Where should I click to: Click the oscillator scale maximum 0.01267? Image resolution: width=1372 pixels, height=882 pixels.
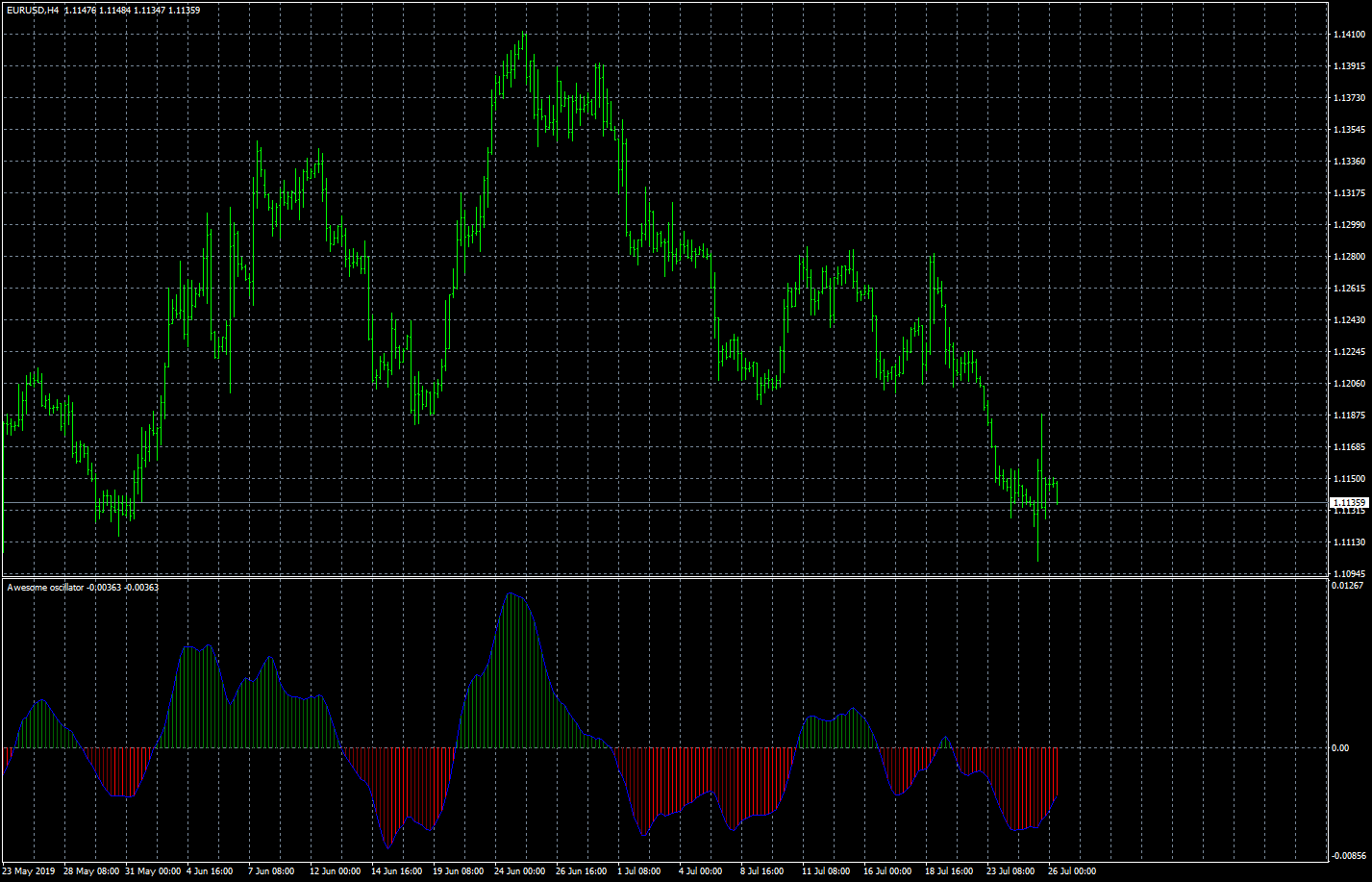pyautogui.click(x=1349, y=585)
